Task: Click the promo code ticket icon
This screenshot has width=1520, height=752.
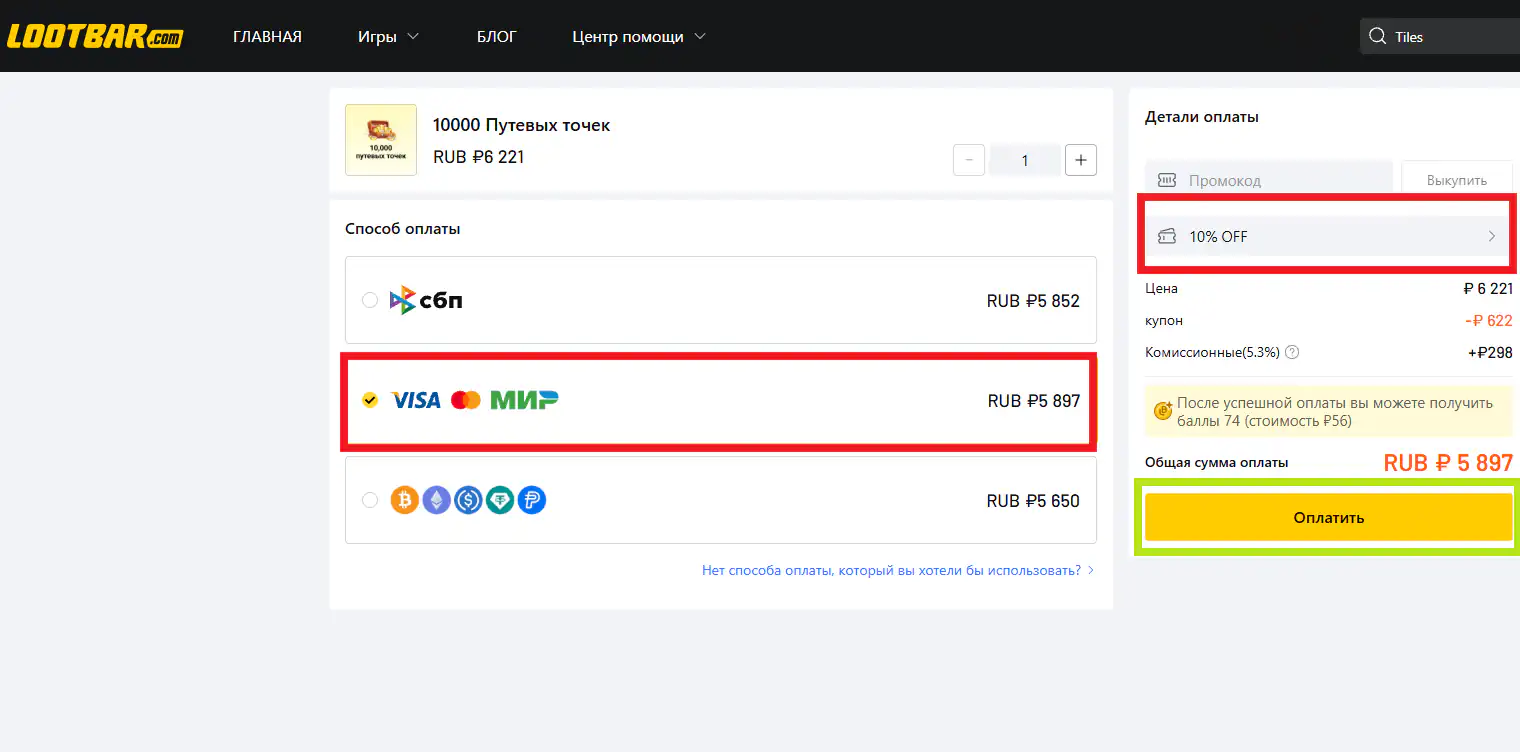Action: coord(1167,181)
